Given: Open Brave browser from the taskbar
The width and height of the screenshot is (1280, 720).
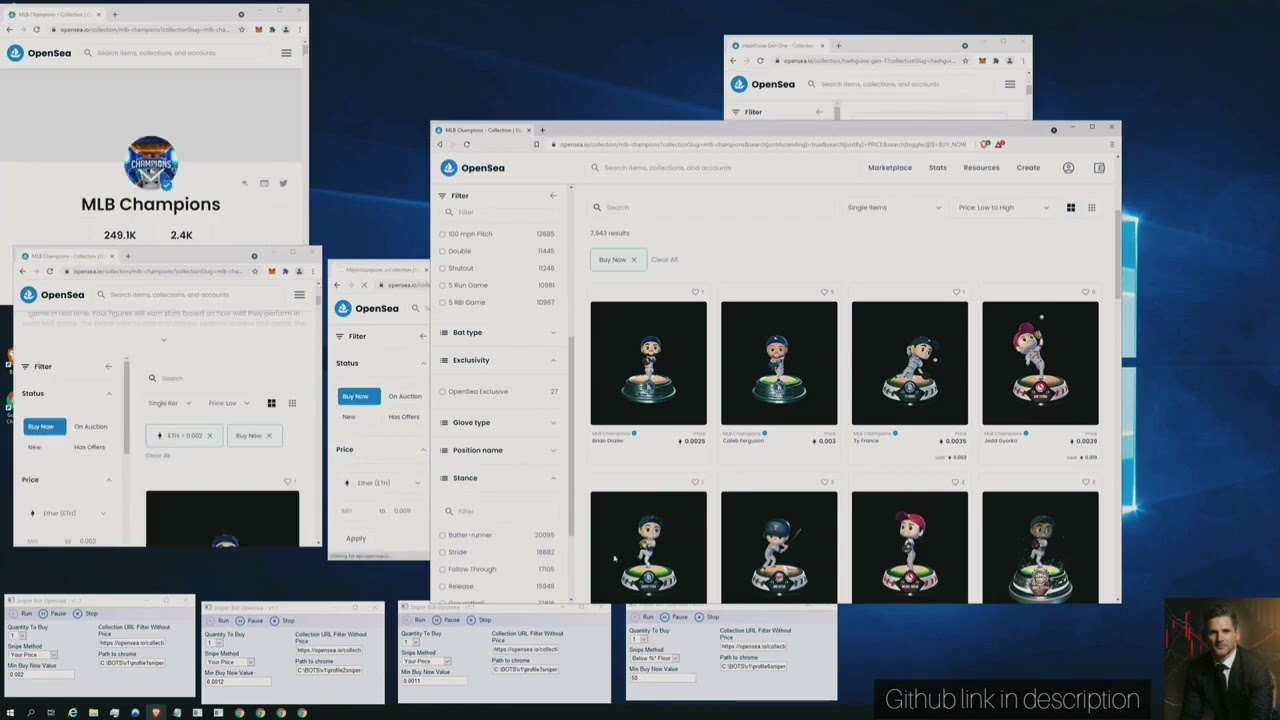Looking at the screenshot, I should point(155,713).
